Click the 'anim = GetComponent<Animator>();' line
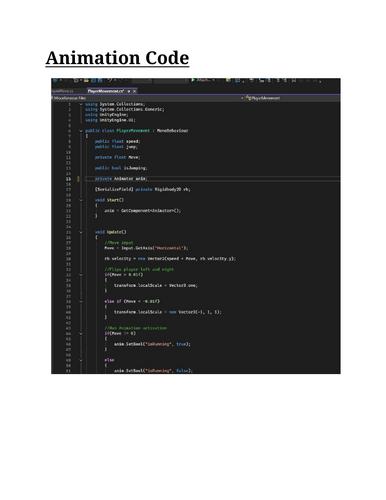Screen dimensions: 386x500 point(143,211)
